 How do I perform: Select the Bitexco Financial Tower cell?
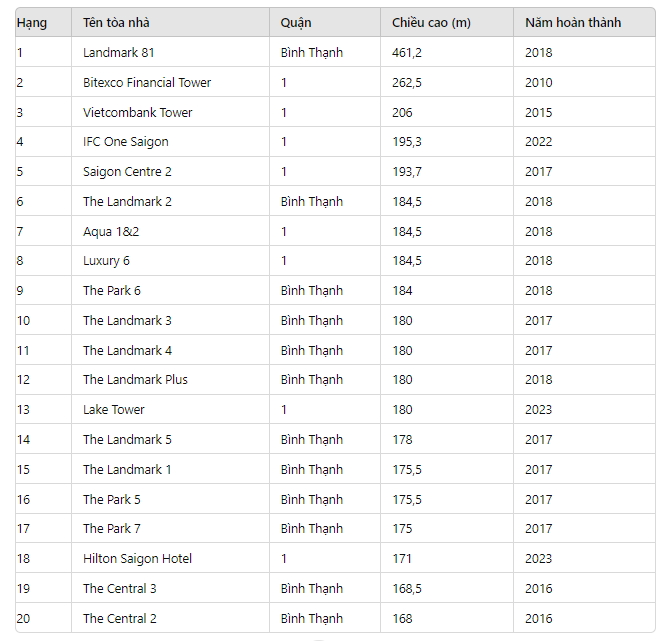click(147, 82)
